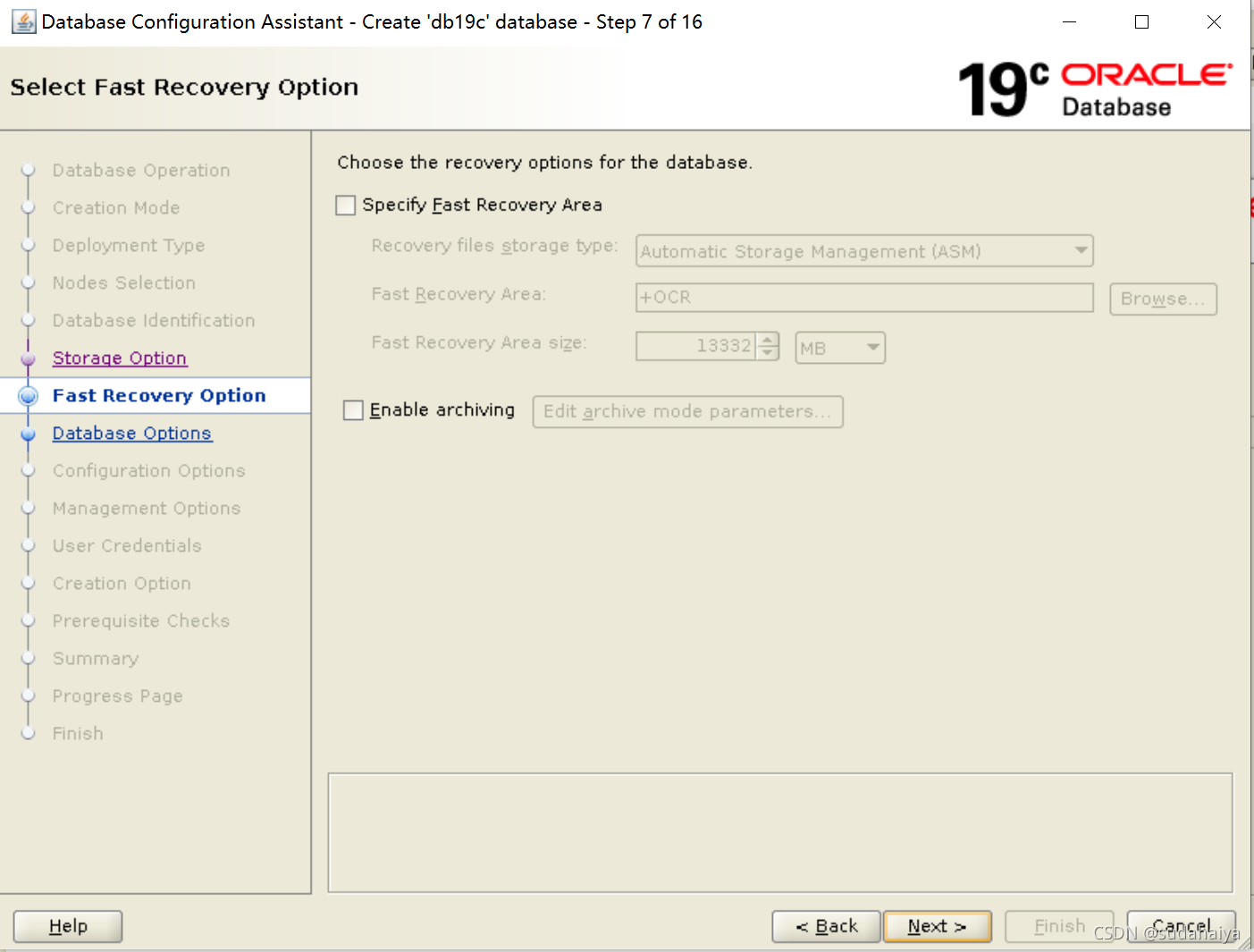The height and width of the screenshot is (952, 1254).
Task: Click the Storage Option step bullet
Action: click(x=29, y=358)
